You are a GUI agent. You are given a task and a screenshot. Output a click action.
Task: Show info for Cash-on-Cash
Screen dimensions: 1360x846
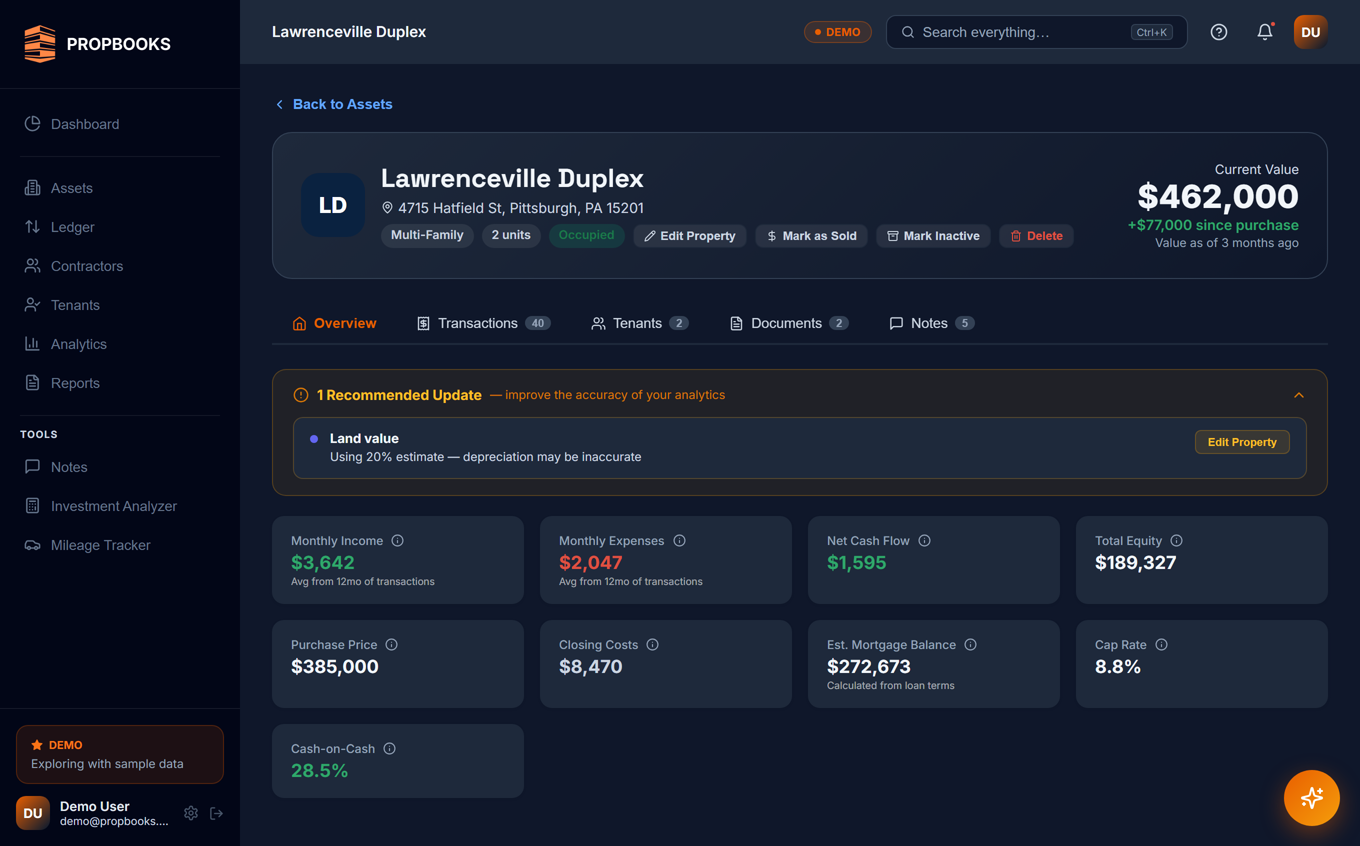click(x=390, y=749)
